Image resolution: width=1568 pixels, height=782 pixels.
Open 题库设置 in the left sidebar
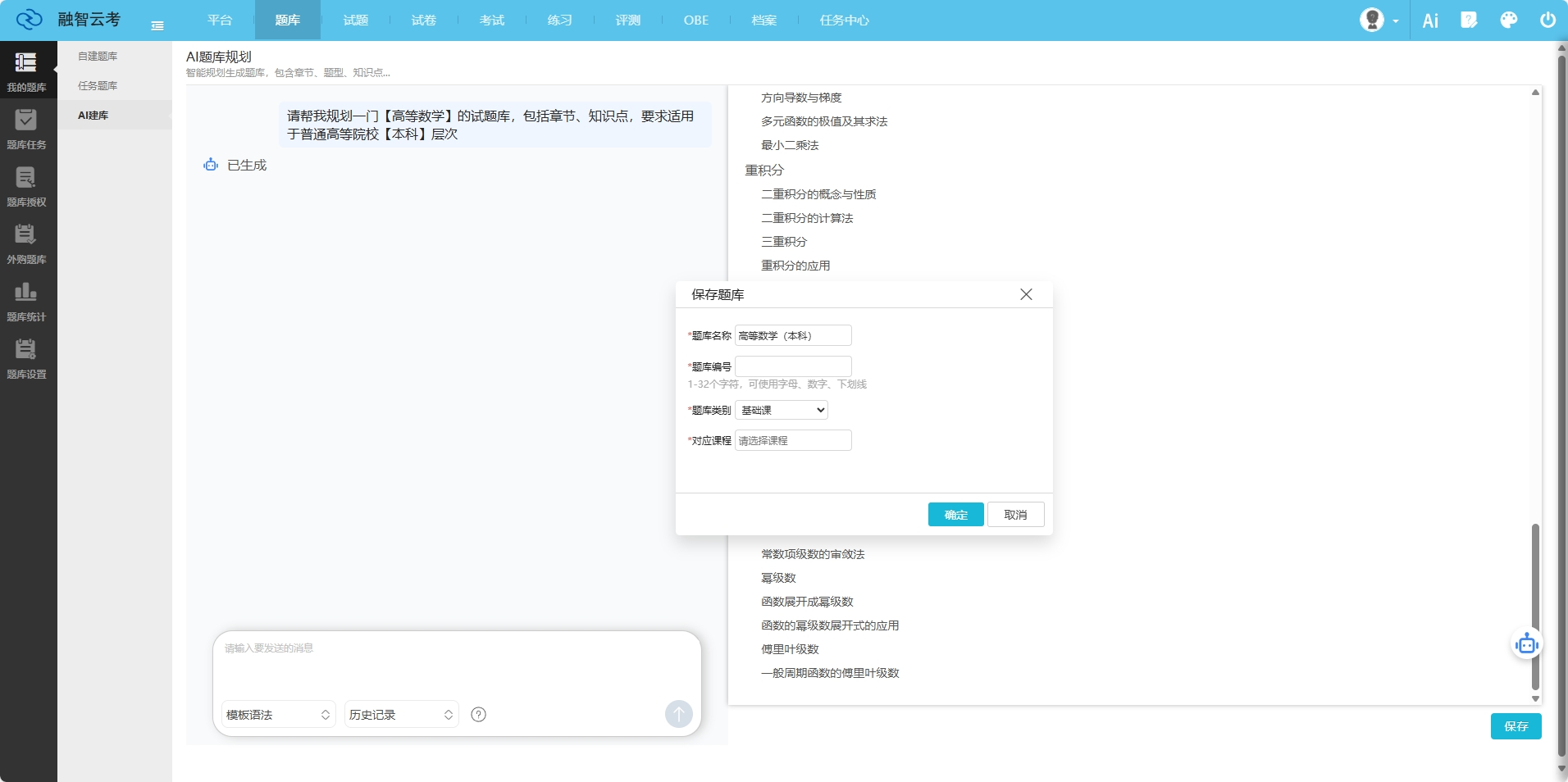[x=26, y=358]
